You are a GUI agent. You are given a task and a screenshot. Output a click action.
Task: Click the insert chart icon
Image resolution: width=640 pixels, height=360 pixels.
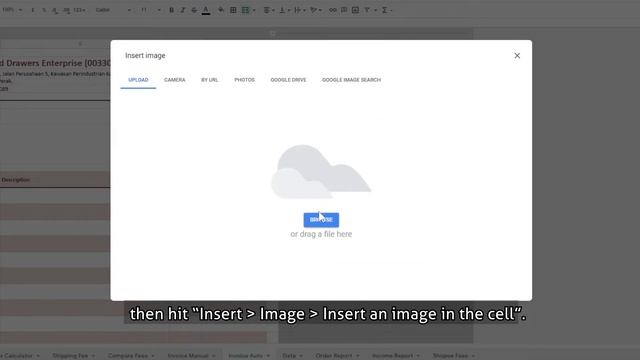point(356,10)
